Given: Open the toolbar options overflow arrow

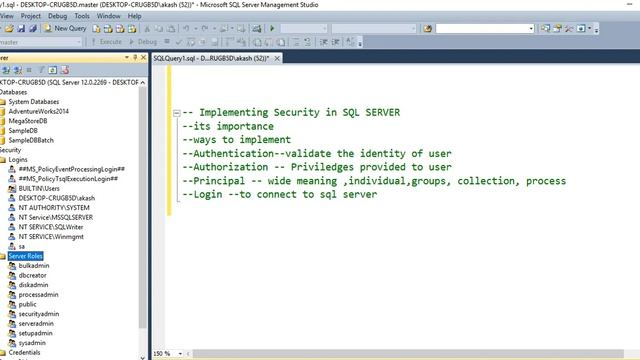Looking at the screenshot, I should click(596, 29).
